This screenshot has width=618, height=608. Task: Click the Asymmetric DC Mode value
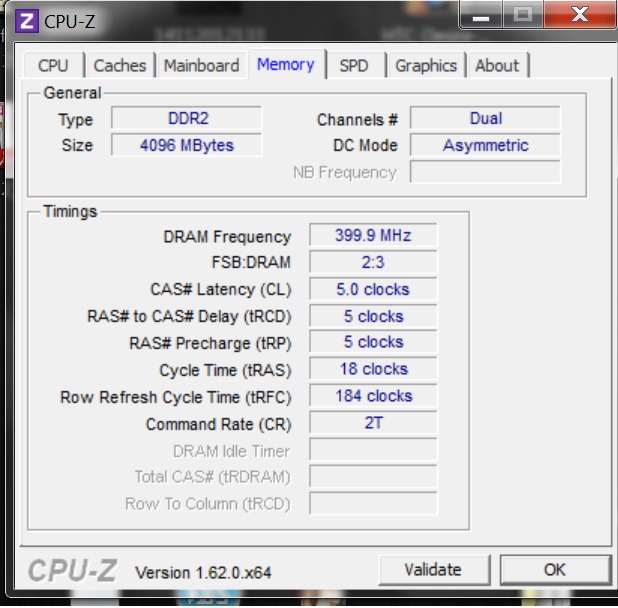[x=485, y=145]
